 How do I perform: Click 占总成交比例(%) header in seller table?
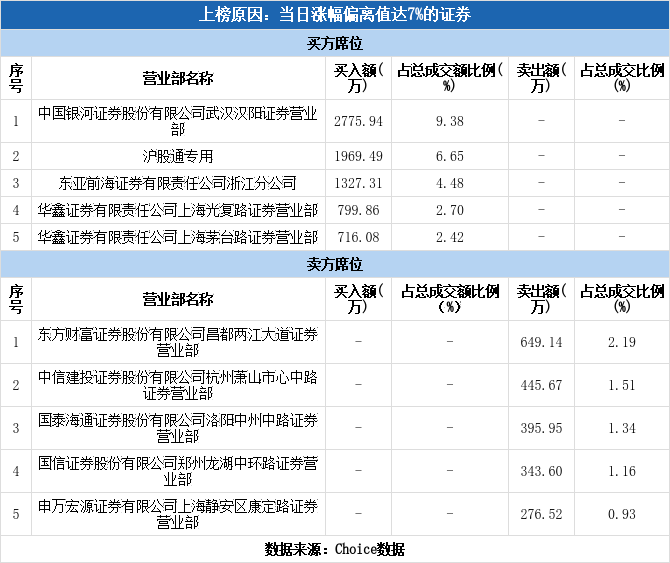point(622,299)
